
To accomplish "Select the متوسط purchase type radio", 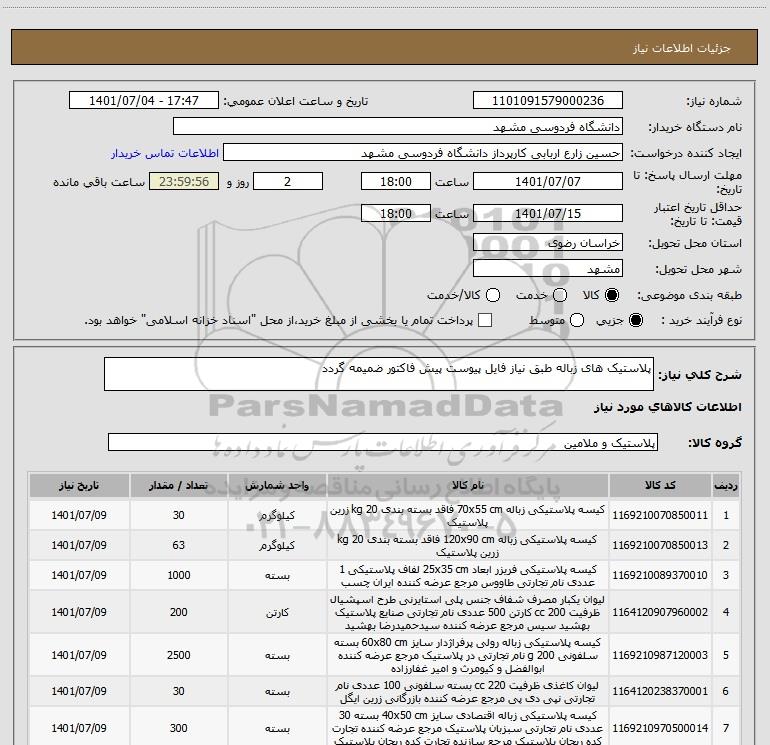I will tap(577, 321).
